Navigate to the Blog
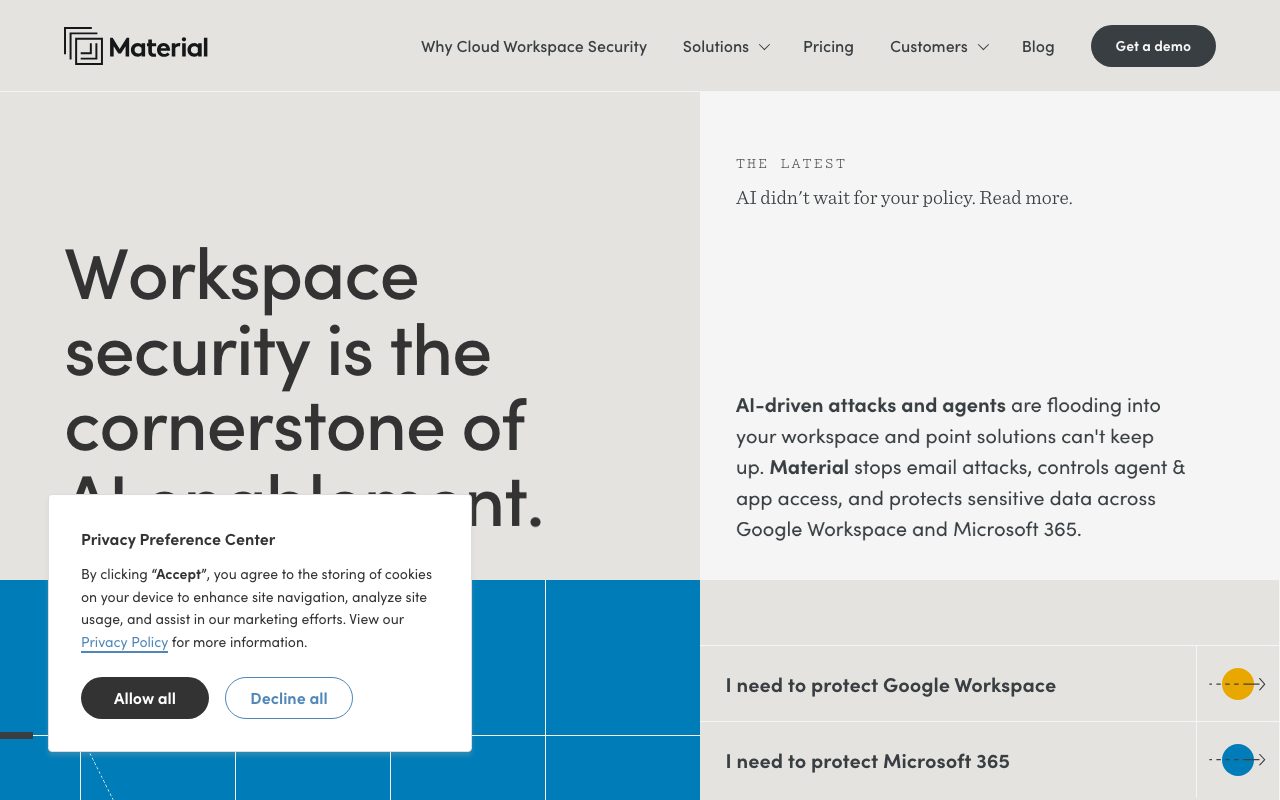Screen dimensions: 1280x800 [1038, 47]
